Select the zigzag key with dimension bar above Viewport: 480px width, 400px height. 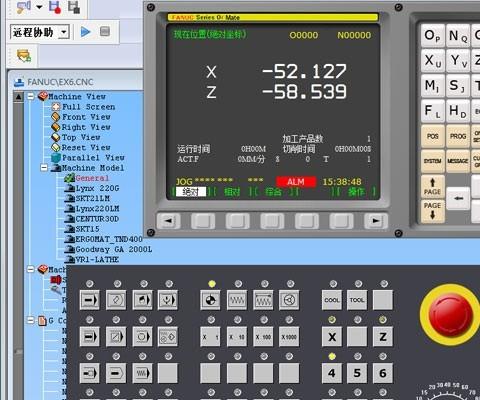(x=263, y=300)
